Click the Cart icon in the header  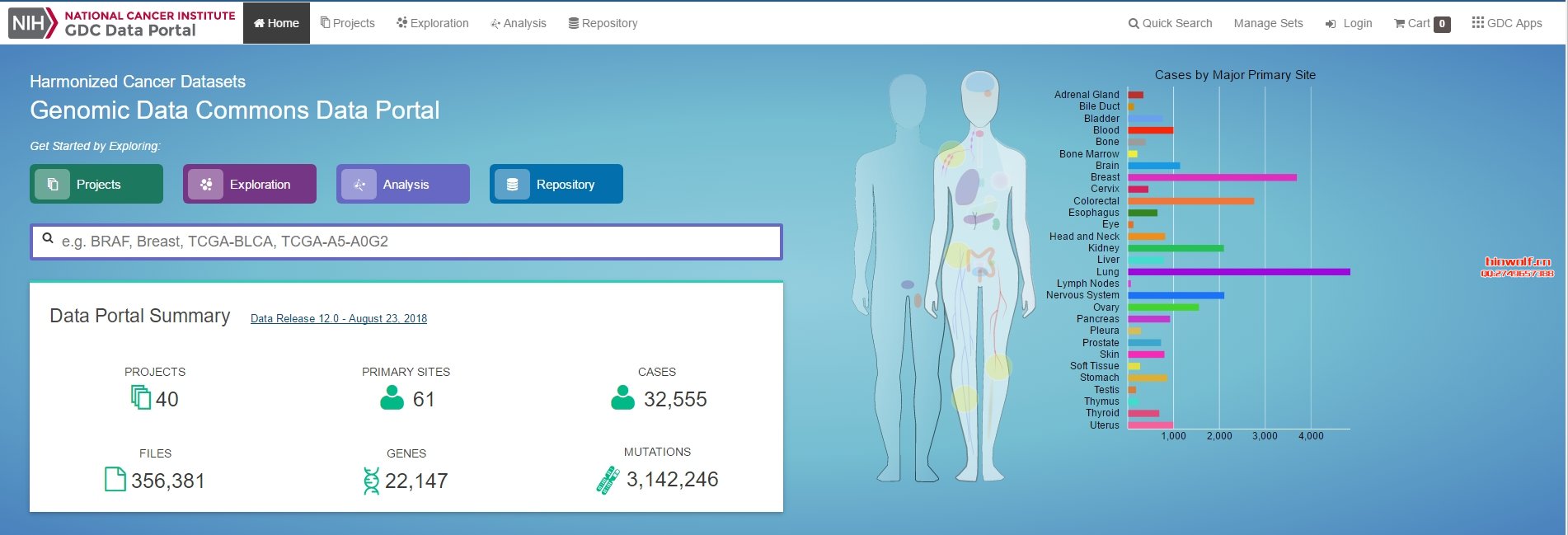(x=1400, y=23)
